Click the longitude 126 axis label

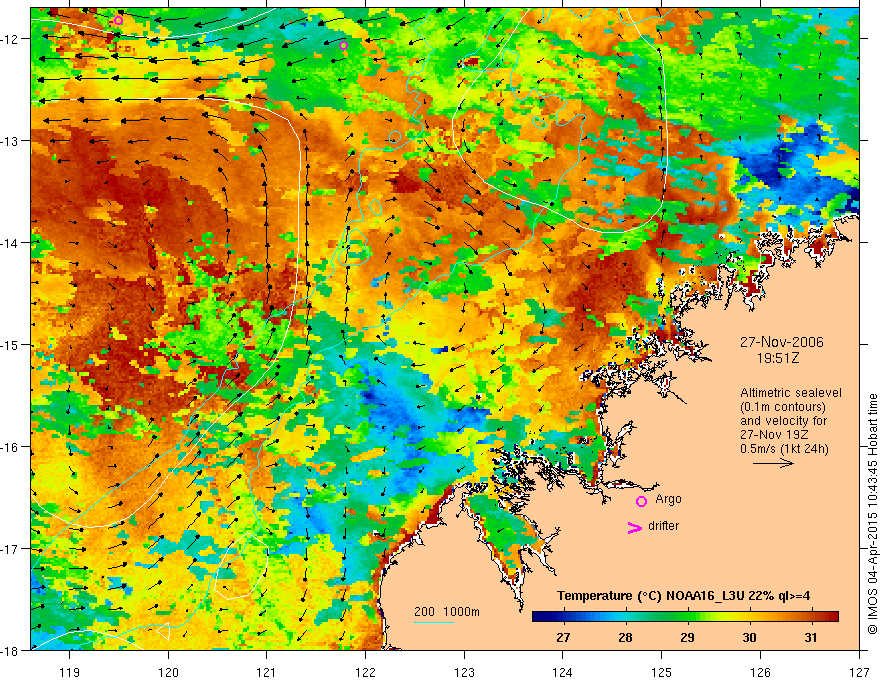click(x=760, y=672)
